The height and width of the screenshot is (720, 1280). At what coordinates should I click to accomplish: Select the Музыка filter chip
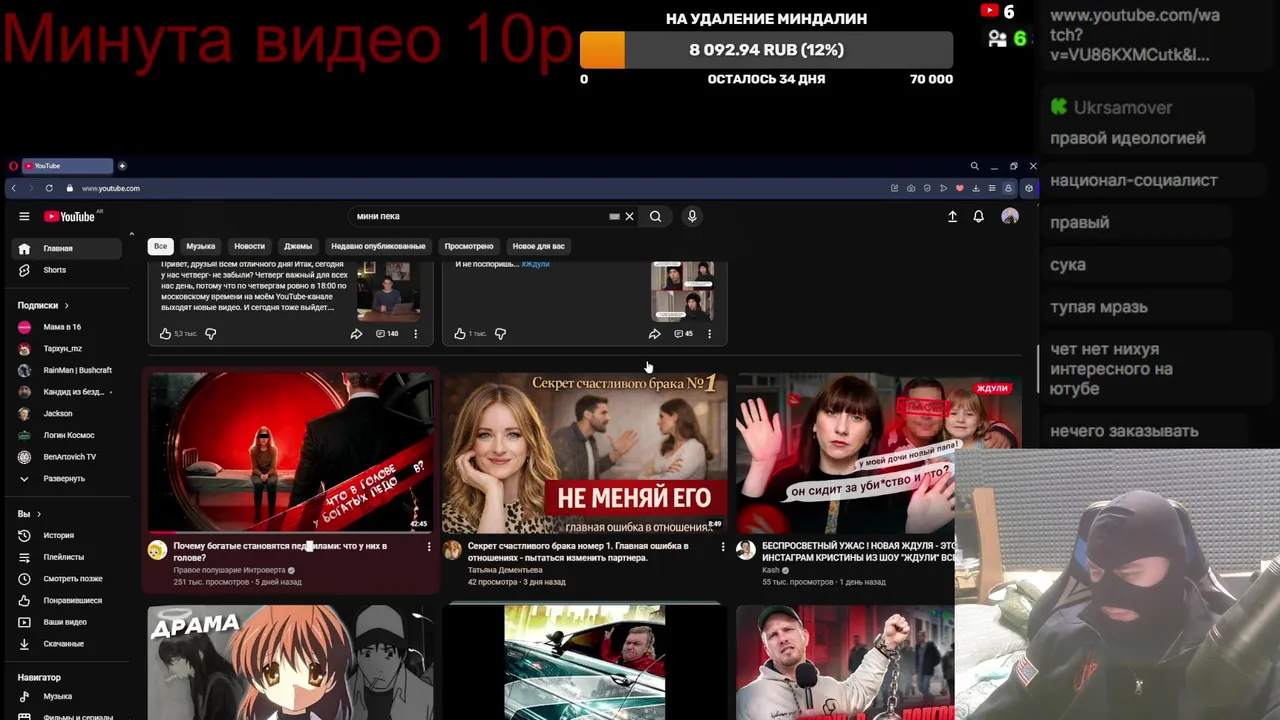(200, 246)
